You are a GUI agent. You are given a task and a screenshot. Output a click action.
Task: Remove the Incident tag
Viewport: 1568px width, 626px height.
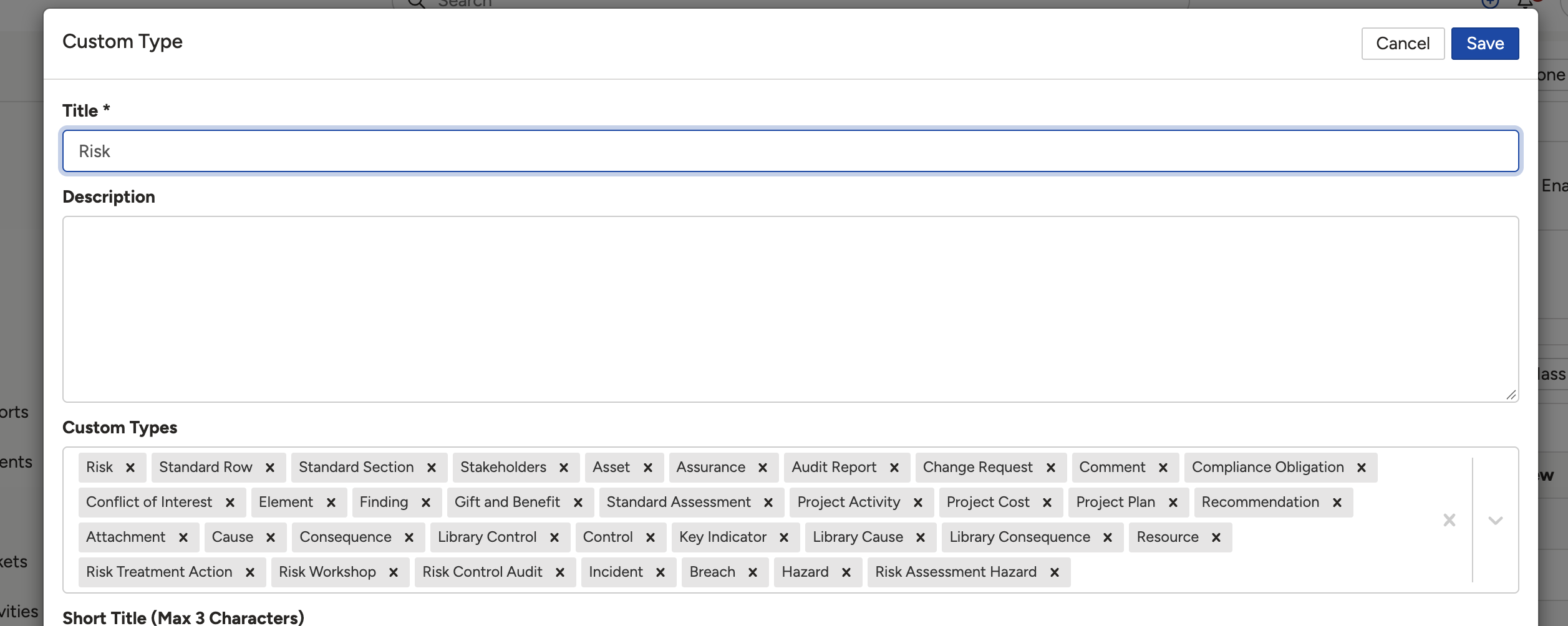tap(661, 572)
